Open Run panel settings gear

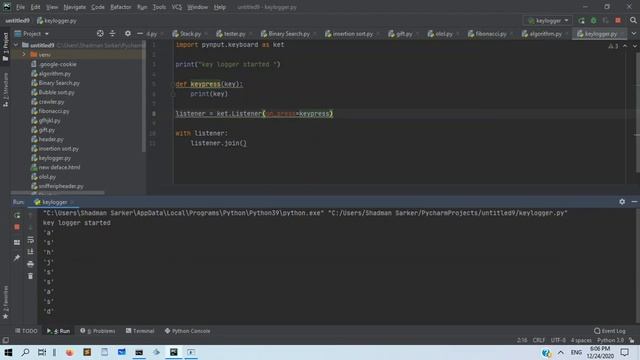point(622,202)
